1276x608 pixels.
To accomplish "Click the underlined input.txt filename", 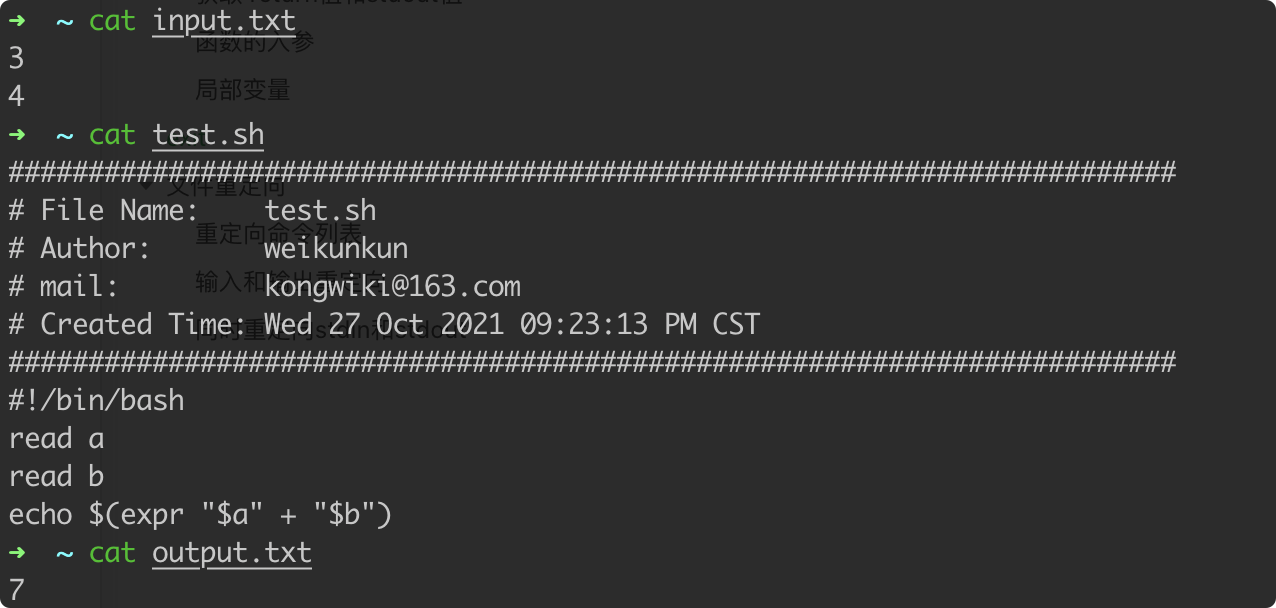I will pos(224,21).
